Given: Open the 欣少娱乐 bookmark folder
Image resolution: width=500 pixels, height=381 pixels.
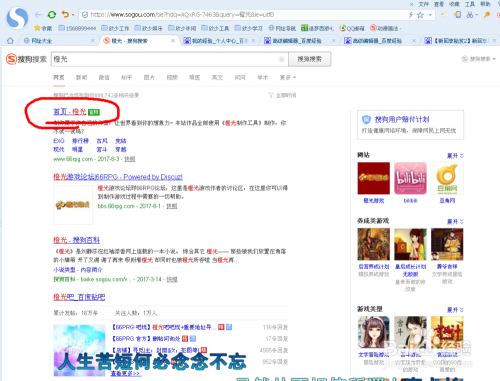Looking at the screenshot, I should [148, 28].
